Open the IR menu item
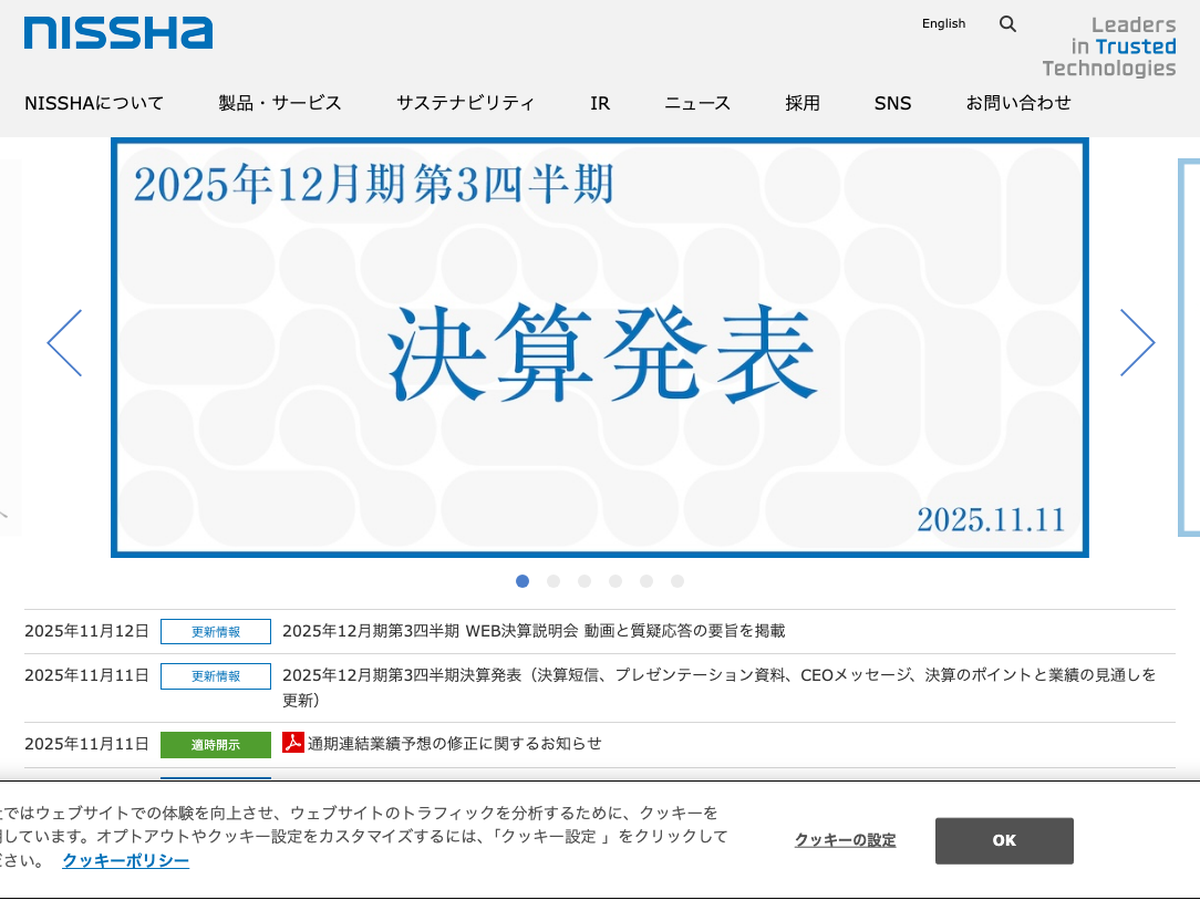The height and width of the screenshot is (900, 1200). click(600, 103)
